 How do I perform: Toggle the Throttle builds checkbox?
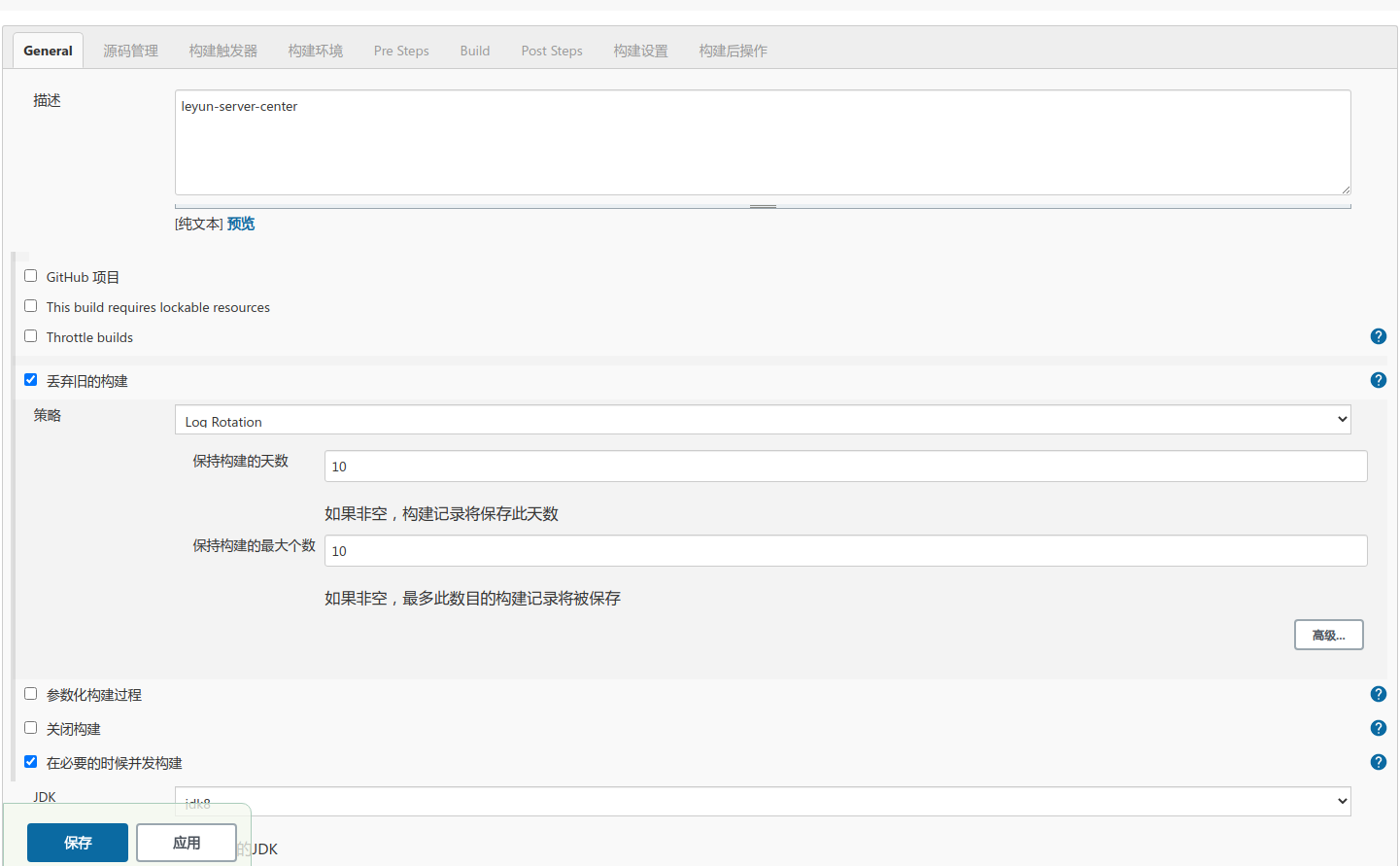tap(31, 336)
